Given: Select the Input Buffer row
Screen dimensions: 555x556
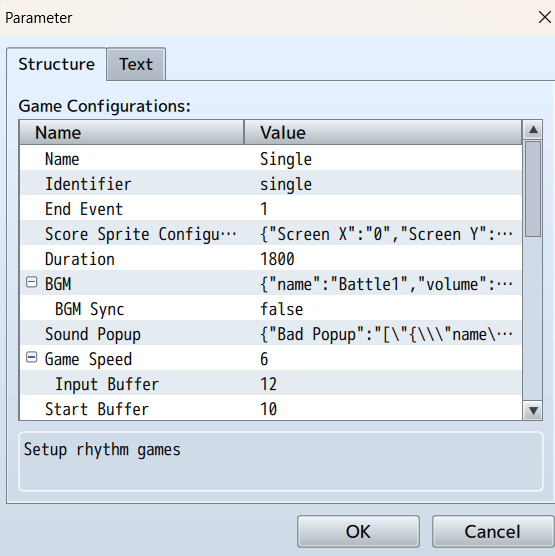Looking at the screenshot, I should [x=271, y=384].
